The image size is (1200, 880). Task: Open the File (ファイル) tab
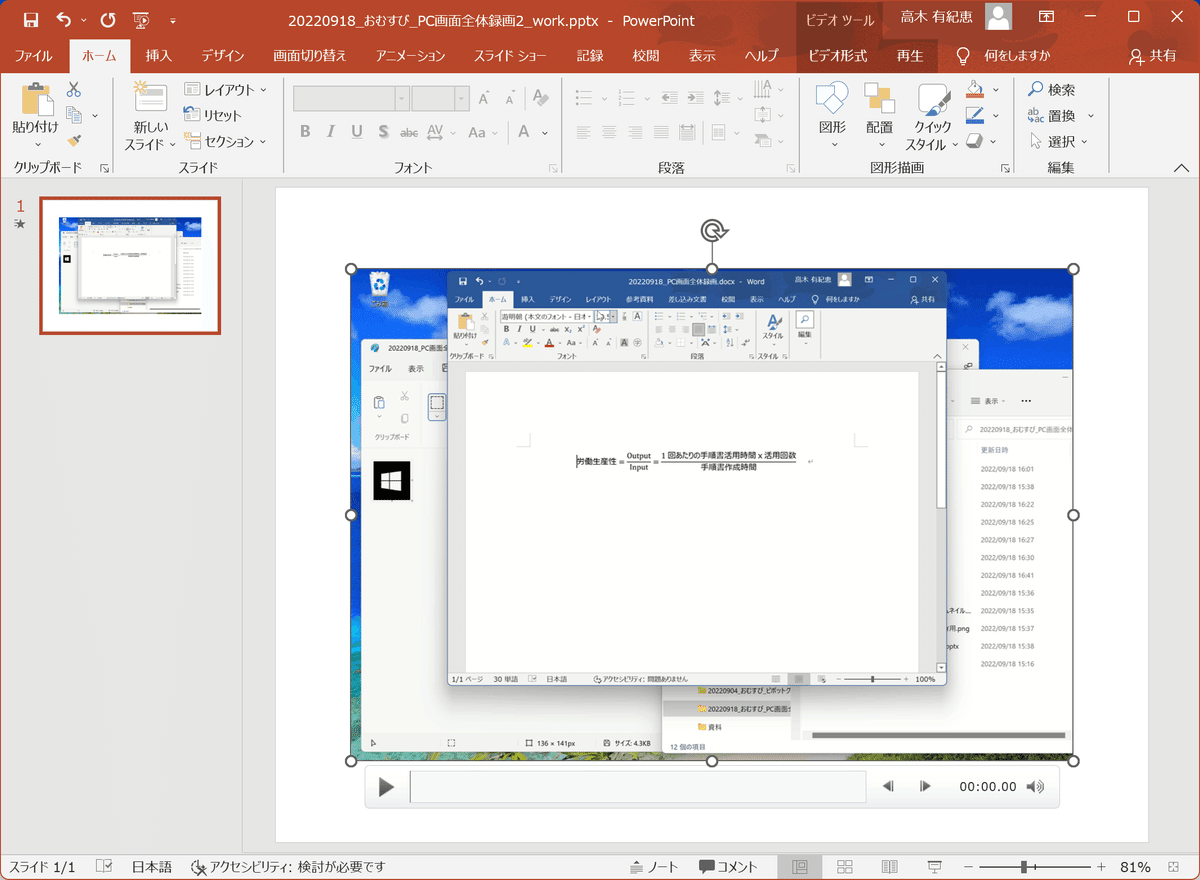[x=33, y=56]
